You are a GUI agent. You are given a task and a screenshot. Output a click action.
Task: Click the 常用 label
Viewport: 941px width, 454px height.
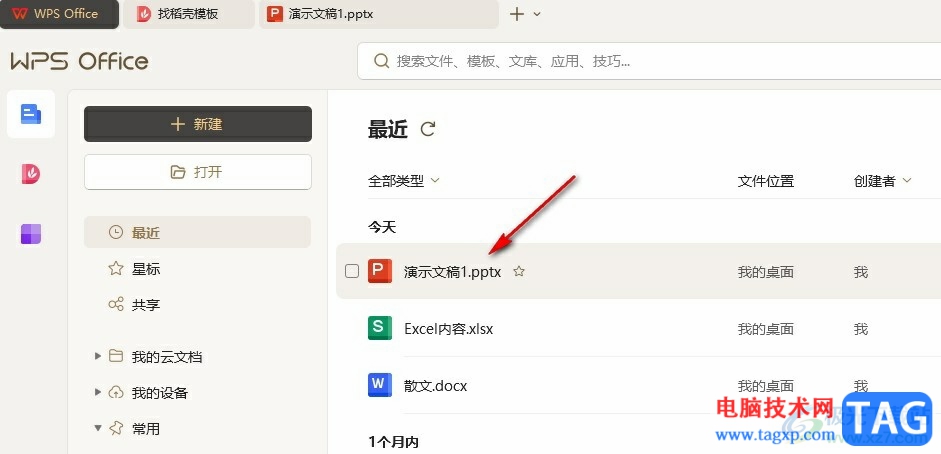click(x=146, y=429)
